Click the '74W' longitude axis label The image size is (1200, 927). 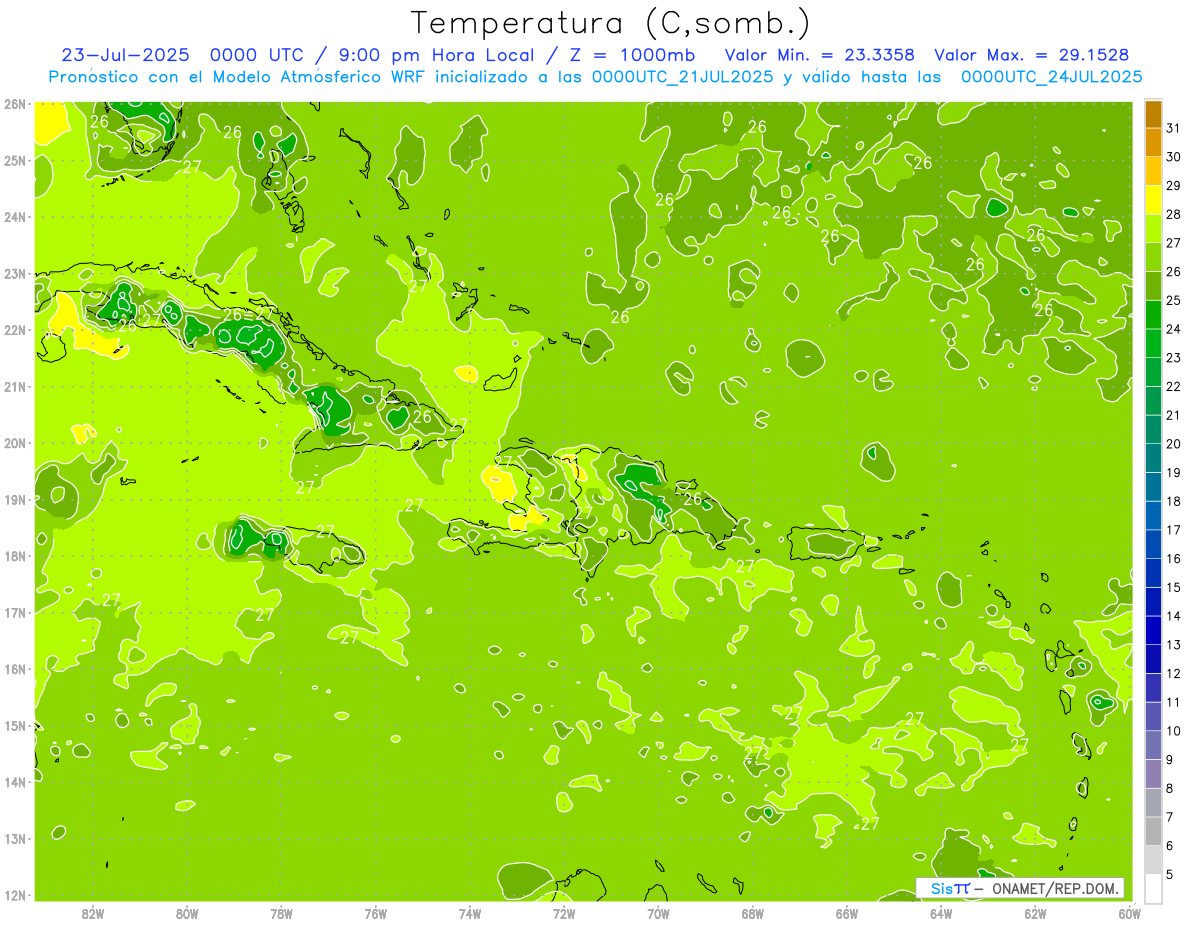tap(470, 913)
